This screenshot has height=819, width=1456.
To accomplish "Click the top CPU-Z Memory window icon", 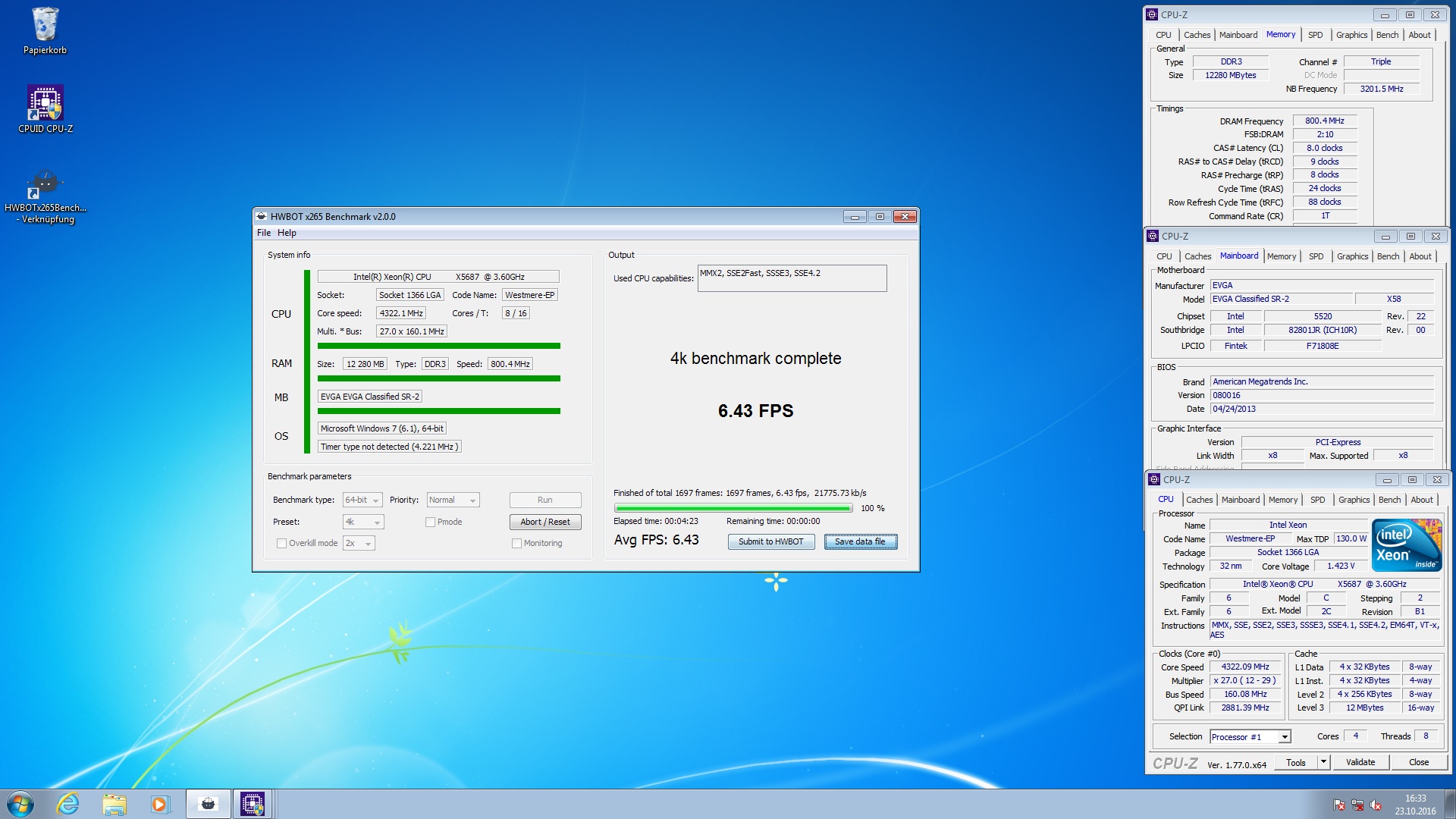I will click(1152, 14).
